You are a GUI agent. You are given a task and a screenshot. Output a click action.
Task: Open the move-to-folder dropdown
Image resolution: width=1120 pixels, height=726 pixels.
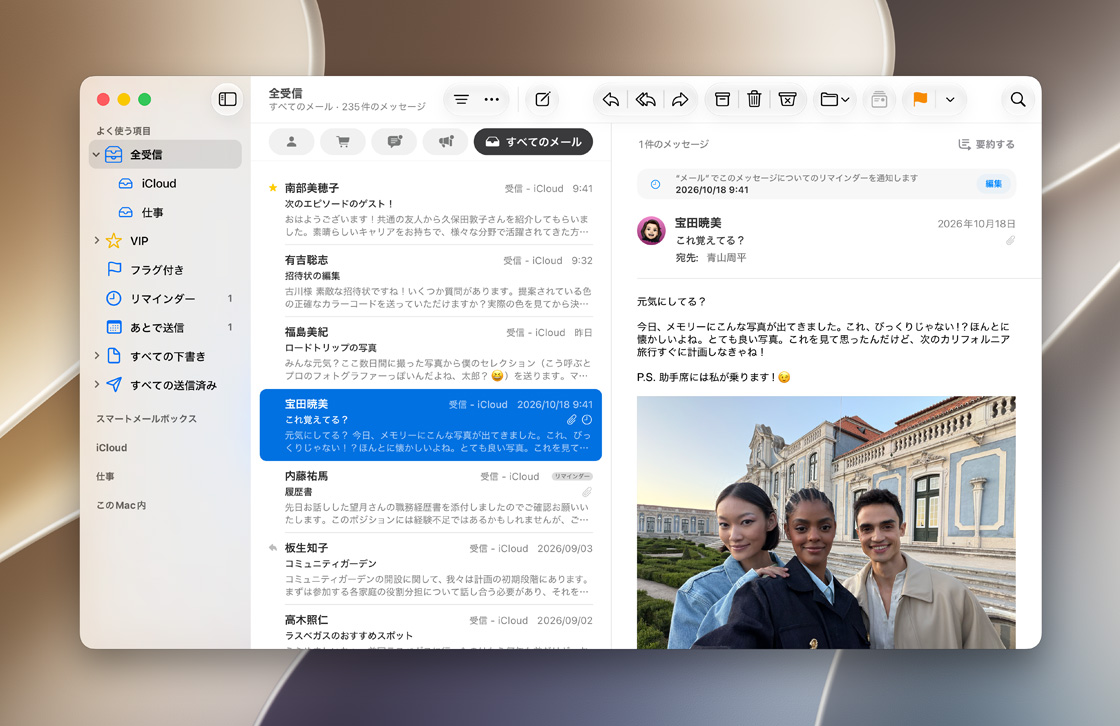[x=834, y=99]
